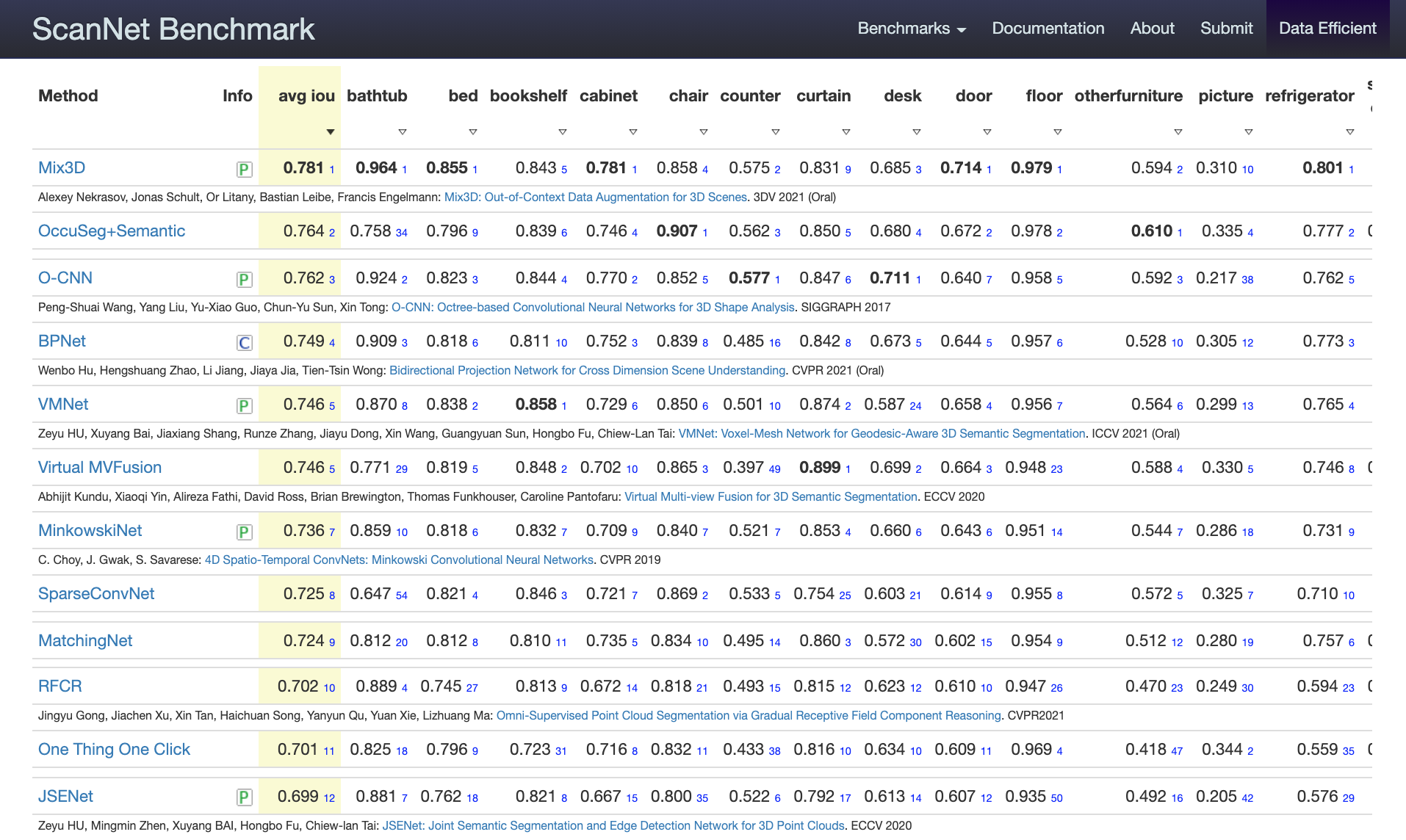
Task: Sort table by the bathtub column arrow
Action: pos(403,132)
